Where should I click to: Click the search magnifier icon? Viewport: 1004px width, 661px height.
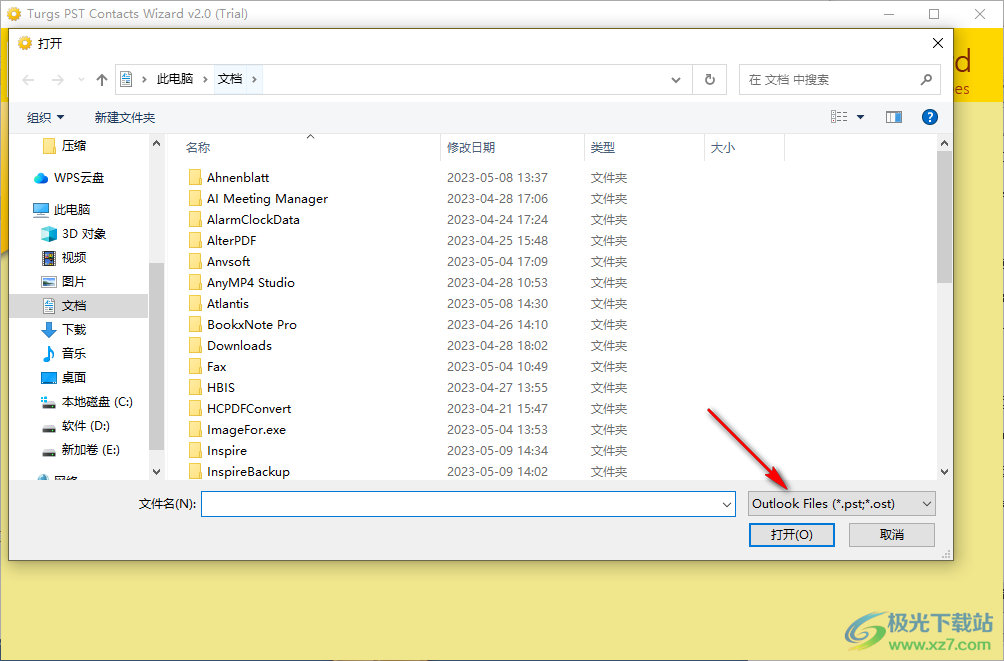[926, 79]
